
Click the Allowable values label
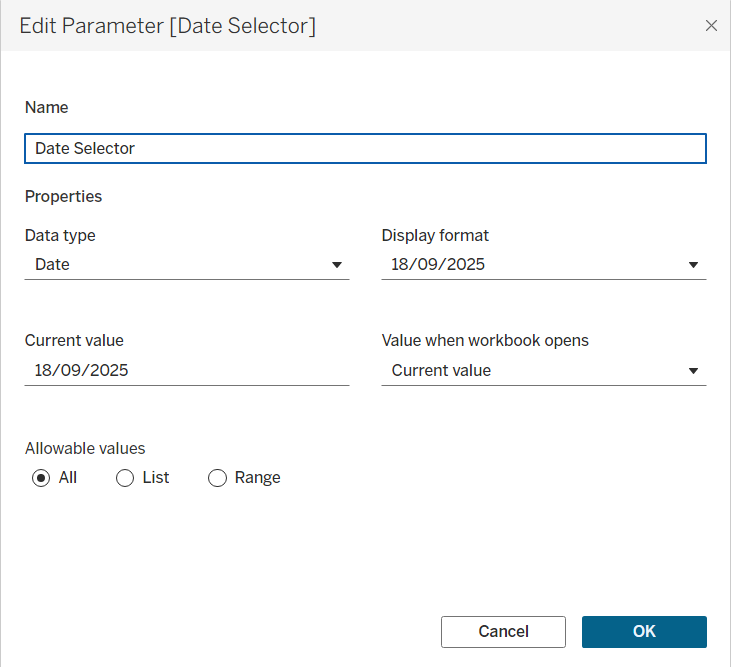[x=85, y=449]
